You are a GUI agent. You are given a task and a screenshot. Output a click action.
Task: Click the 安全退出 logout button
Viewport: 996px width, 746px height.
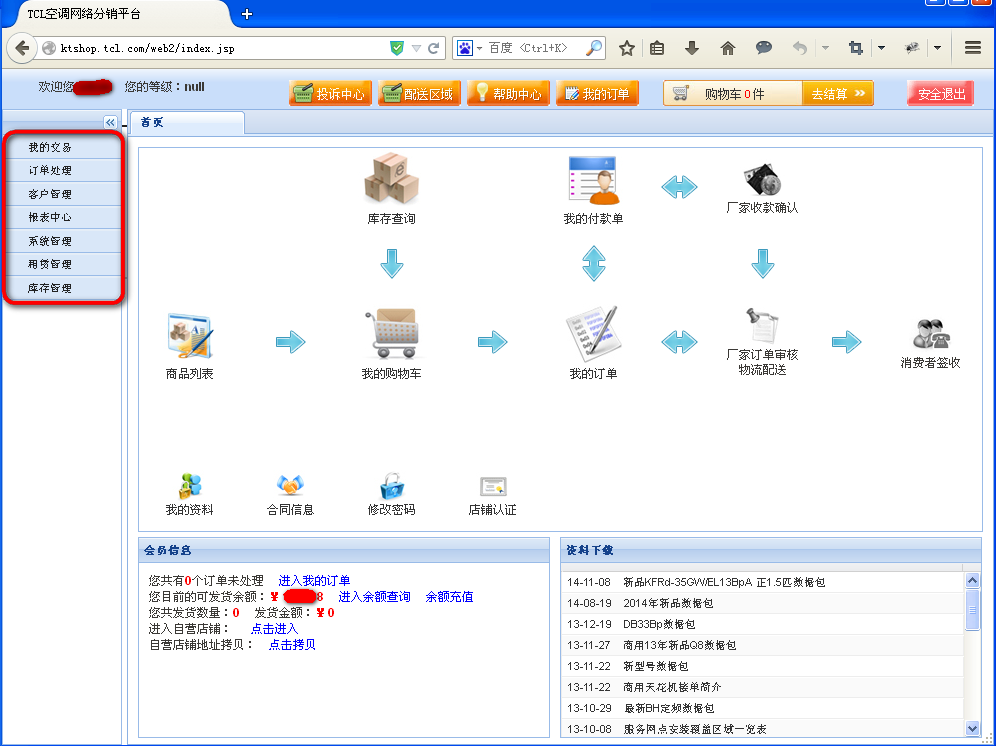pos(941,93)
